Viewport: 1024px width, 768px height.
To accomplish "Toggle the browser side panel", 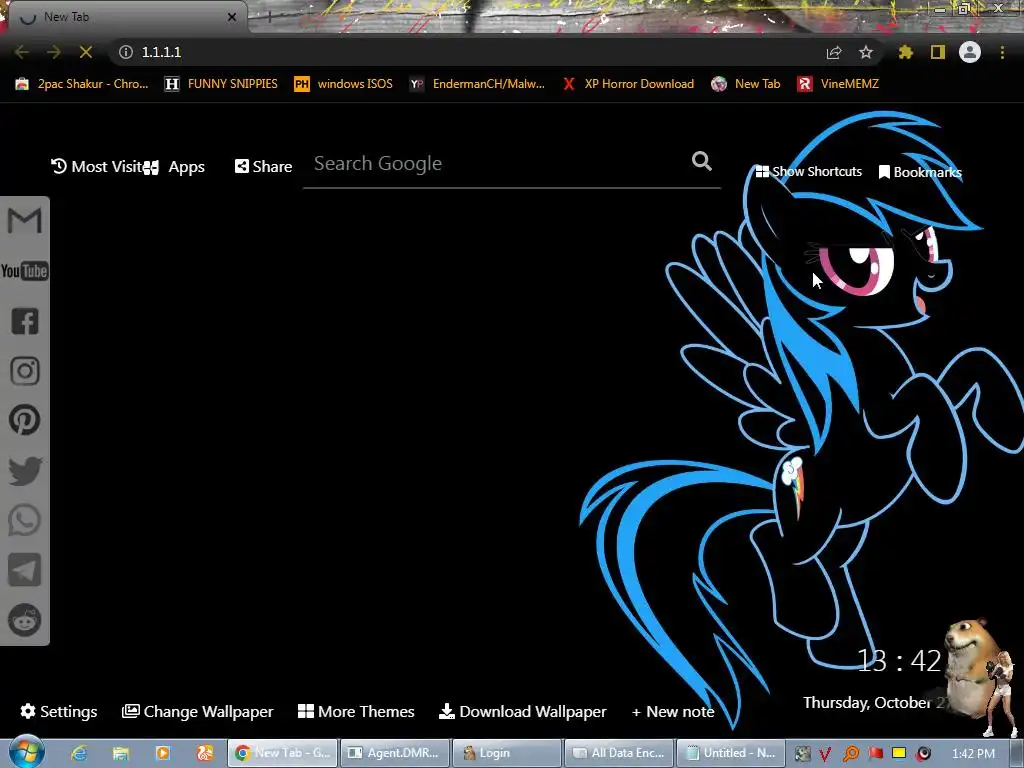I will point(938,52).
